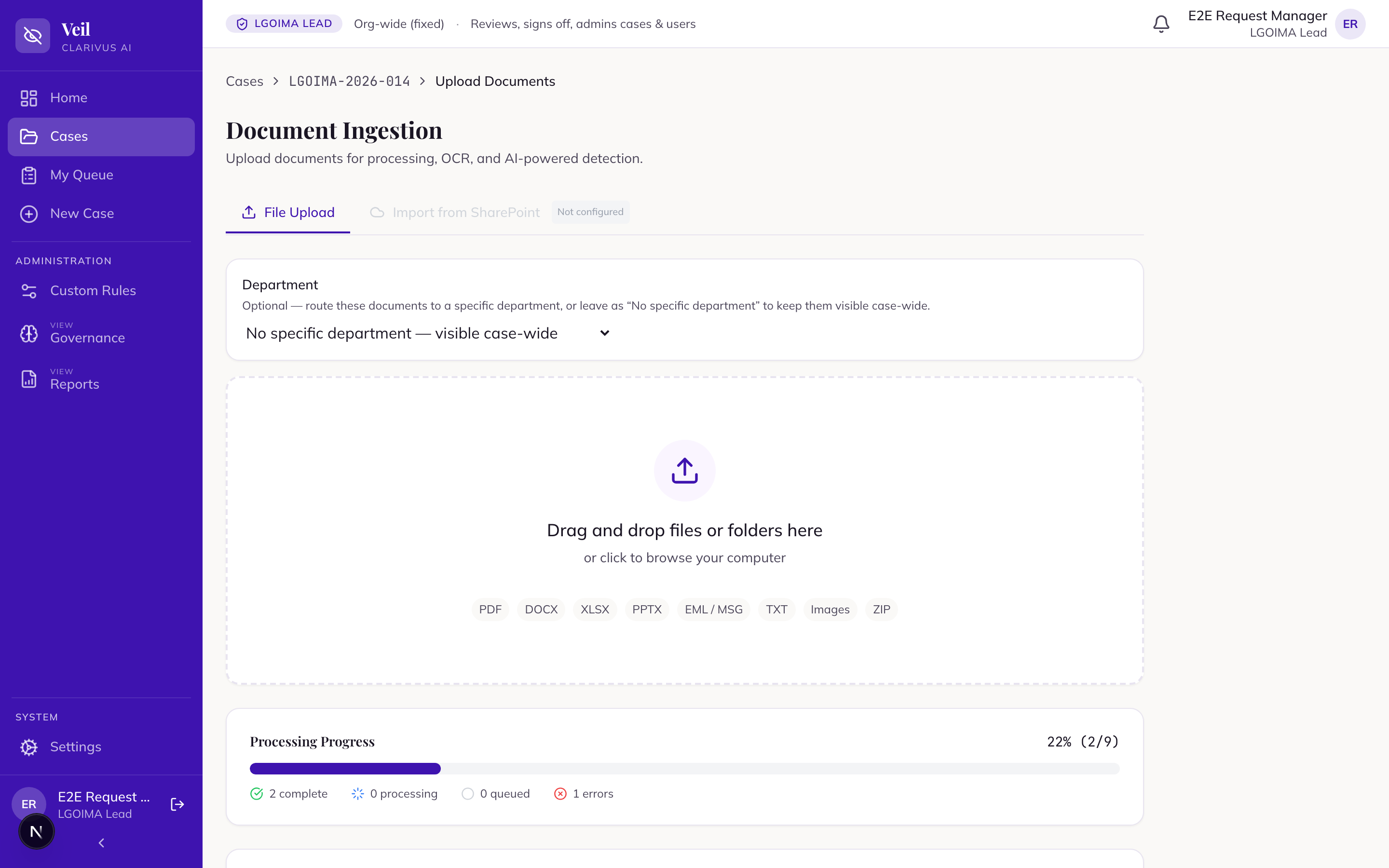Open the Cases sidebar item
Image resolution: width=1389 pixels, height=868 pixels.
click(x=101, y=136)
